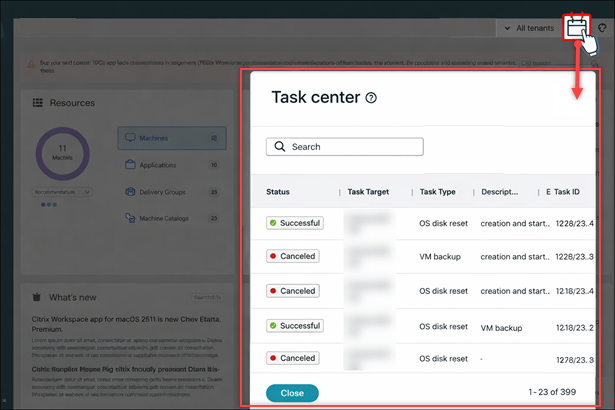
Task: Click Canceled status in third task row
Action: click(x=293, y=291)
